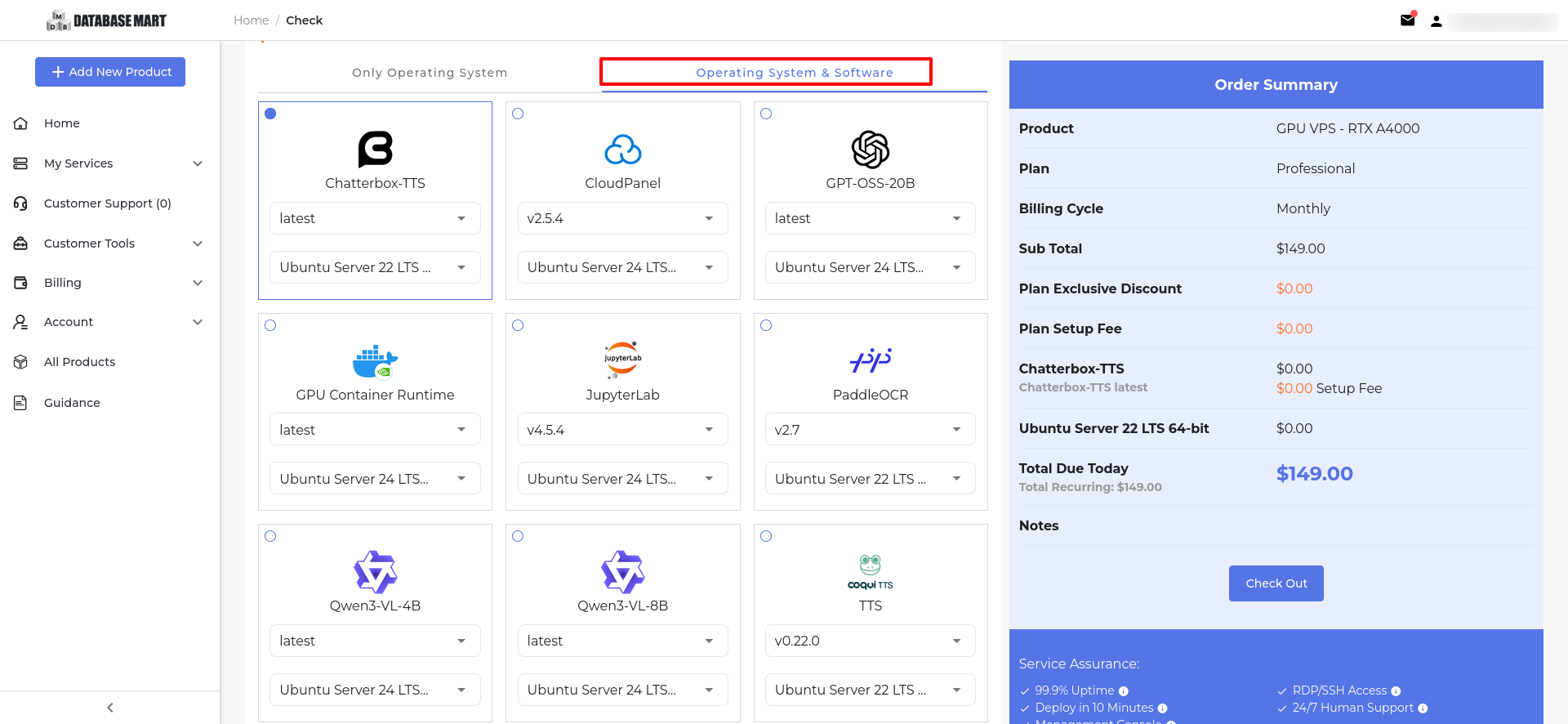
Task: Click the CloudPanel cloud logo
Action: (623, 150)
